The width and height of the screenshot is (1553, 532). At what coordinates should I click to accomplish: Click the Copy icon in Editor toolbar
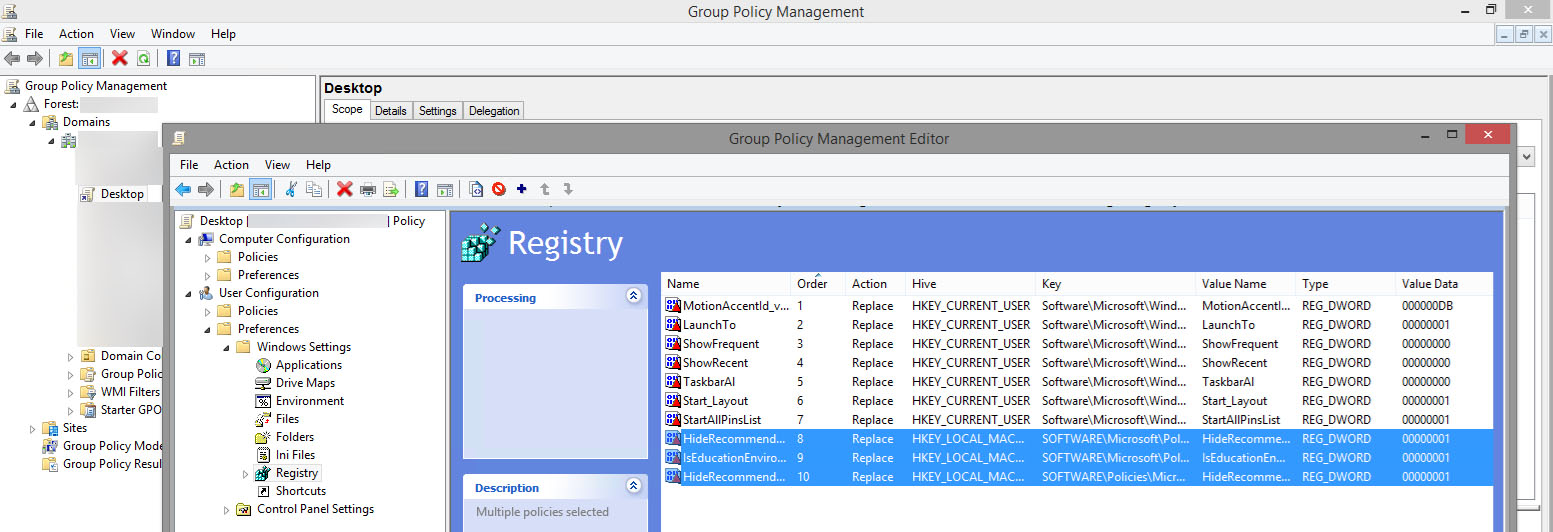314,189
